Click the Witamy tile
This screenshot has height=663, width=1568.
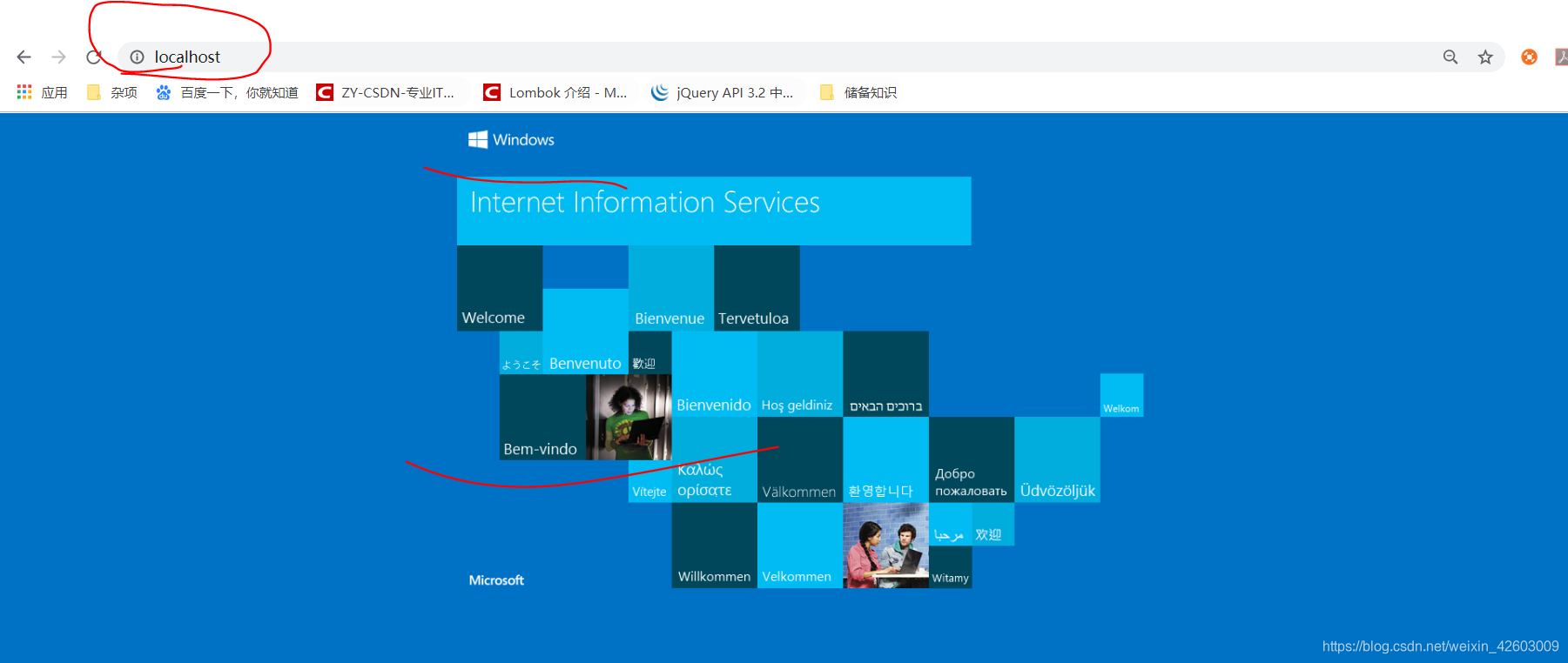950,567
